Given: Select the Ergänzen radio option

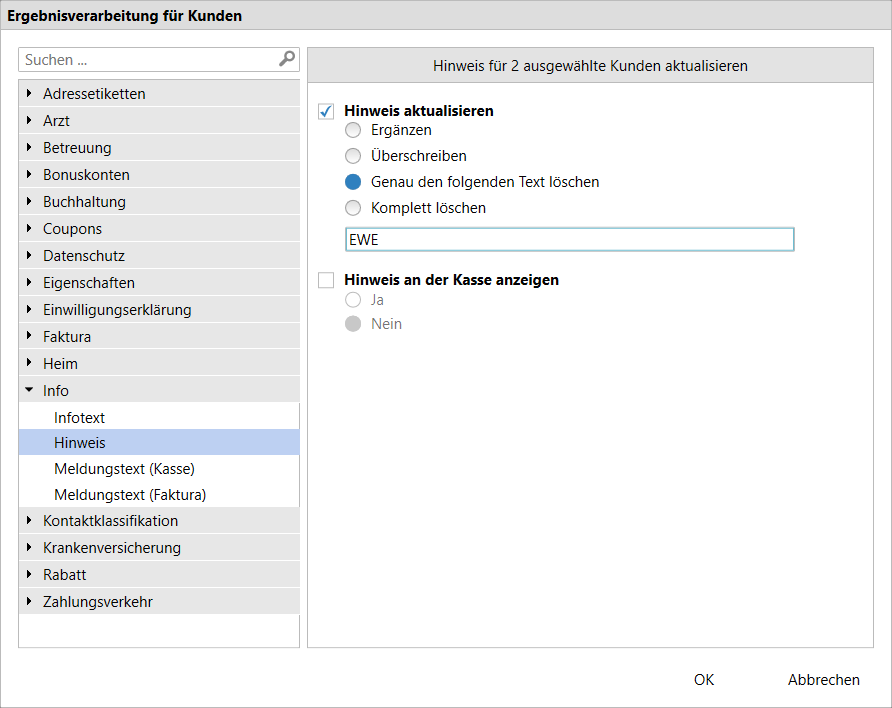Looking at the screenshot, I should pyautogui.click(x=353, y=130).
